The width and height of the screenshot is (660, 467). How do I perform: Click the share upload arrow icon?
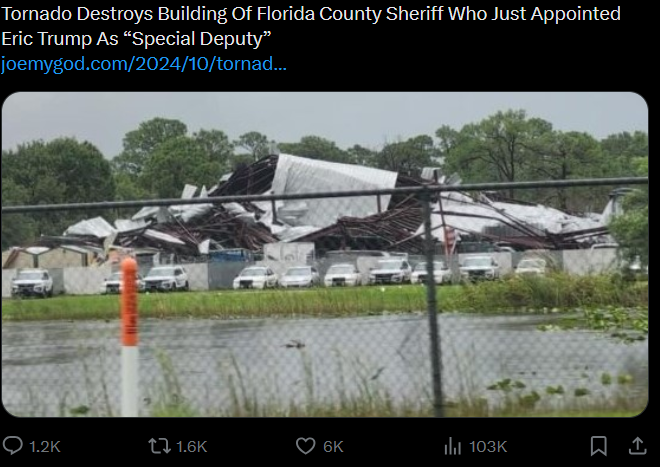(637, 446)
